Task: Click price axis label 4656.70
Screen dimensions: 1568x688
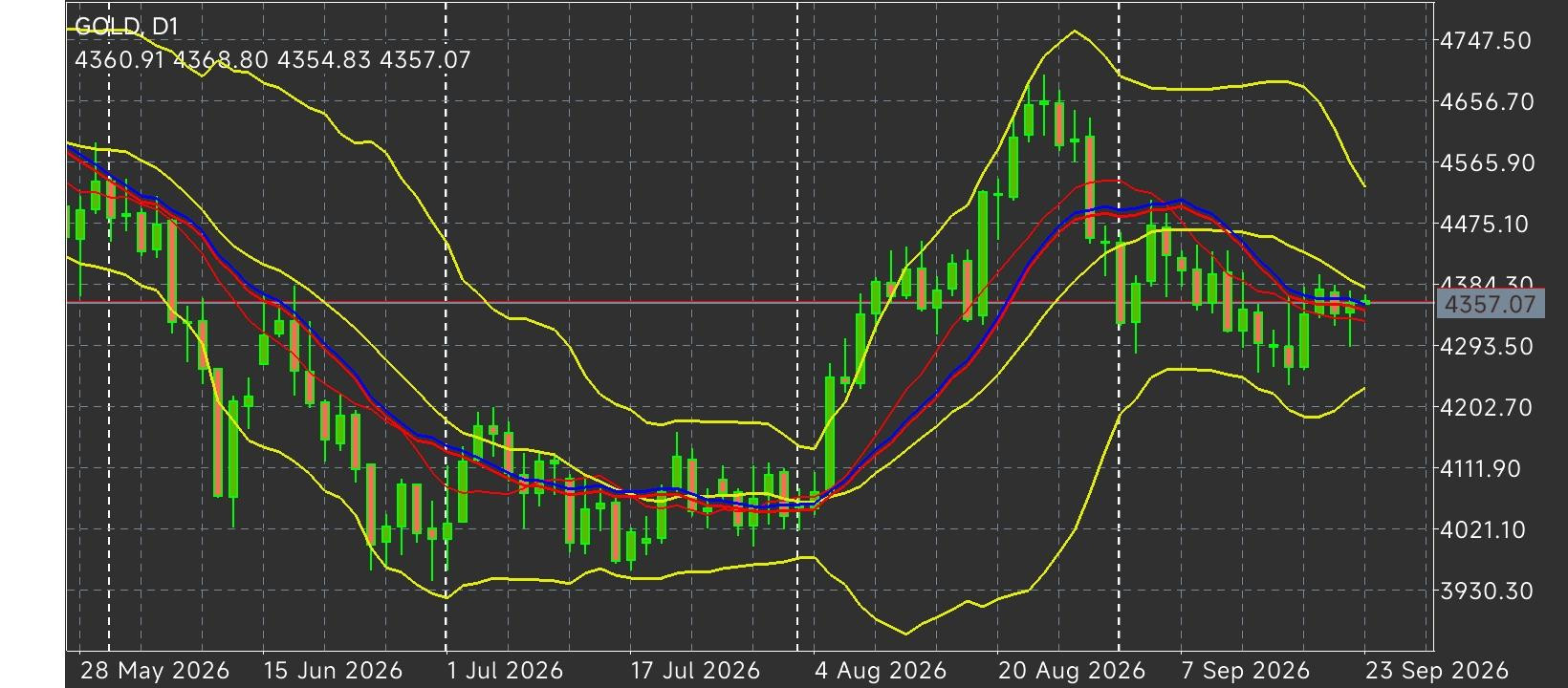Action: [x=1485, y=102]
